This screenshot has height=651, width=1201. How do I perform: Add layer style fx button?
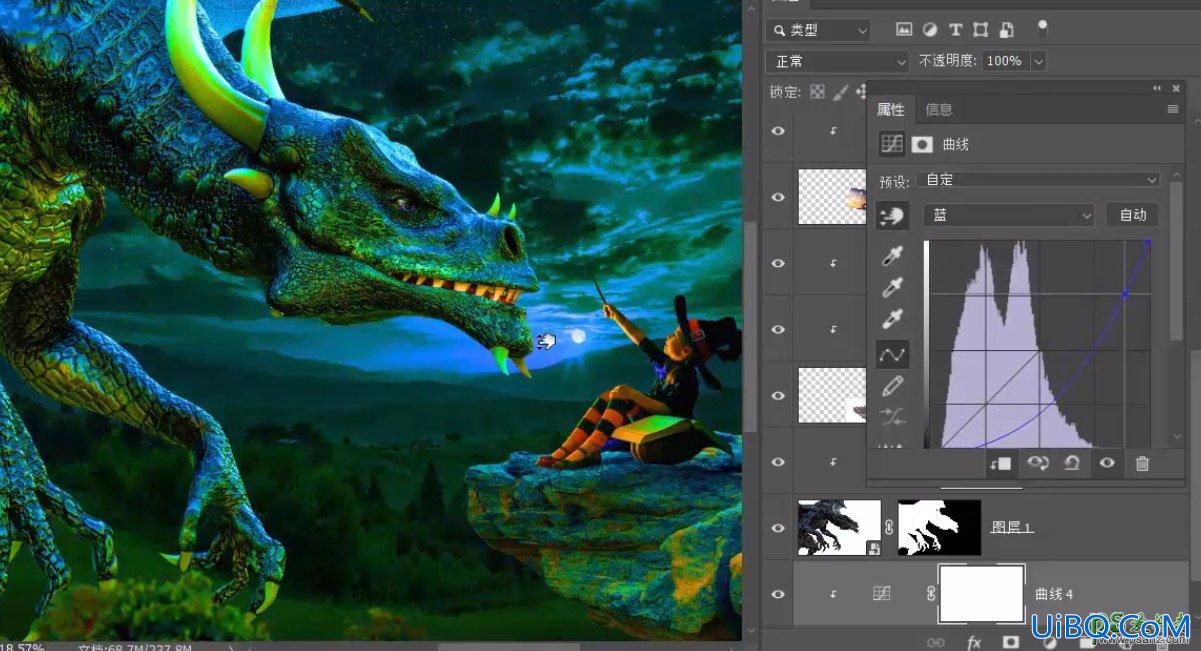pyautogui.click(x=974, y=642)
